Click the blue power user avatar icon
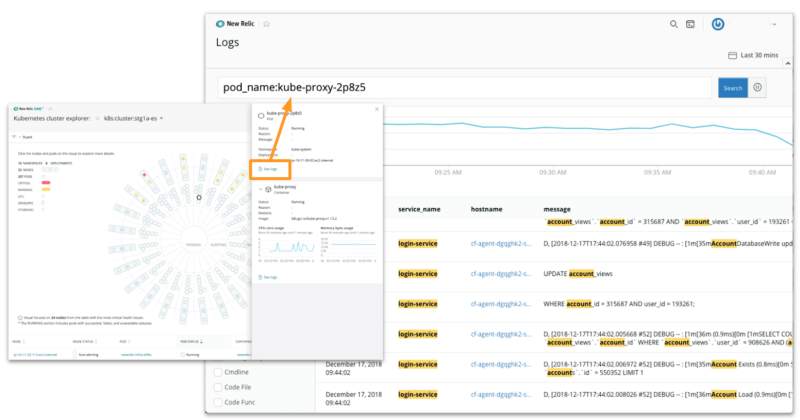Image resolution: width=800 pixels, height=420 pixels. (x=718, y=24)
